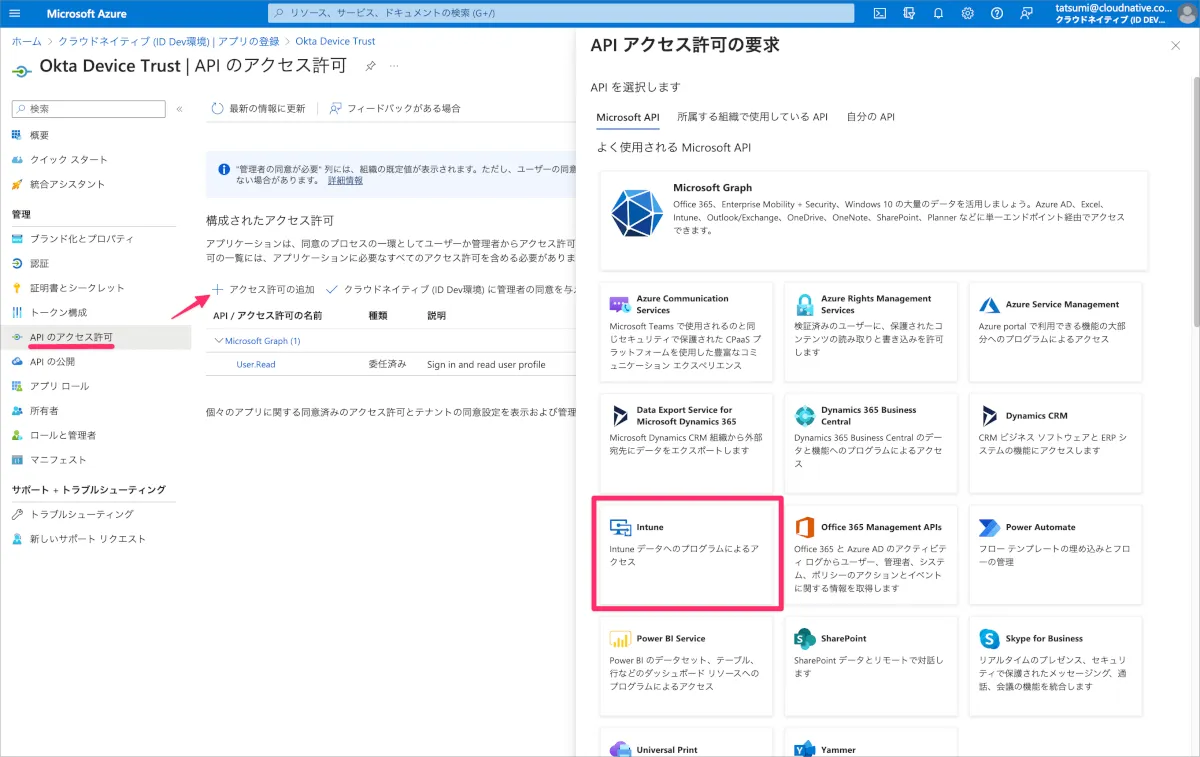
Task: Select the Azure Service Management card
Action: pyautogui.click(x=1055, y=331)
